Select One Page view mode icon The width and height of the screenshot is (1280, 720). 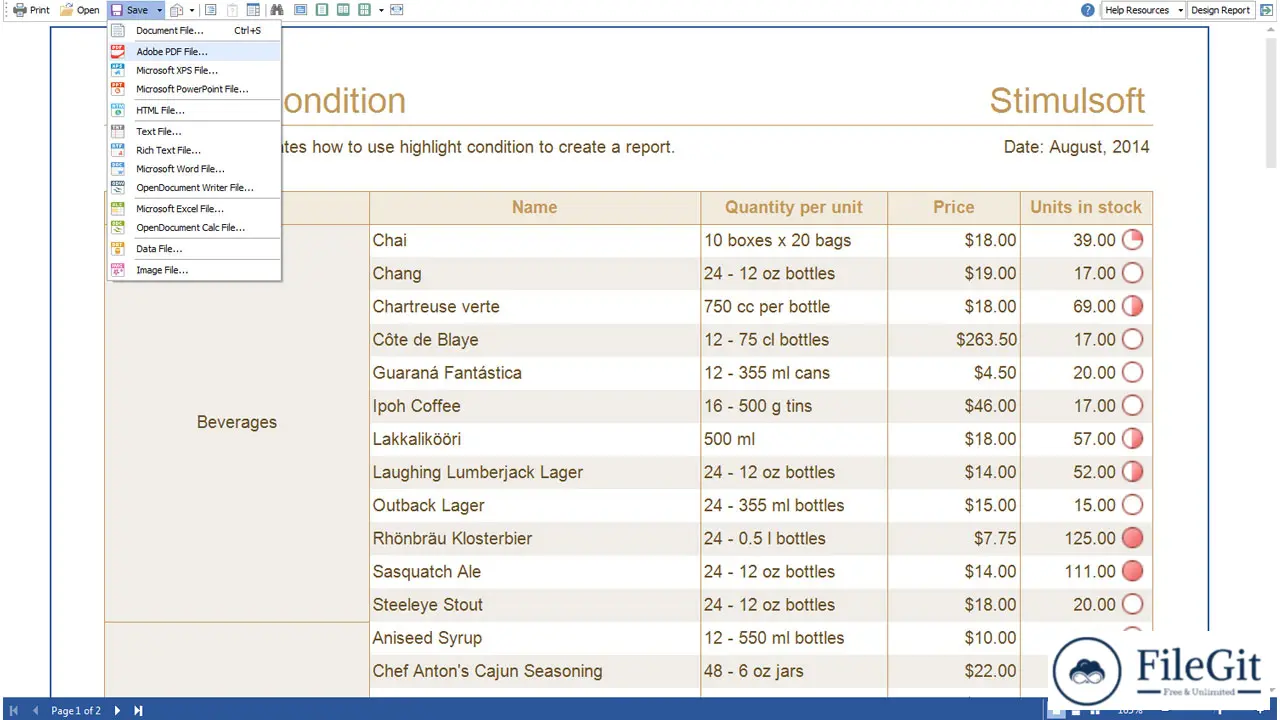tap(322, 10)
